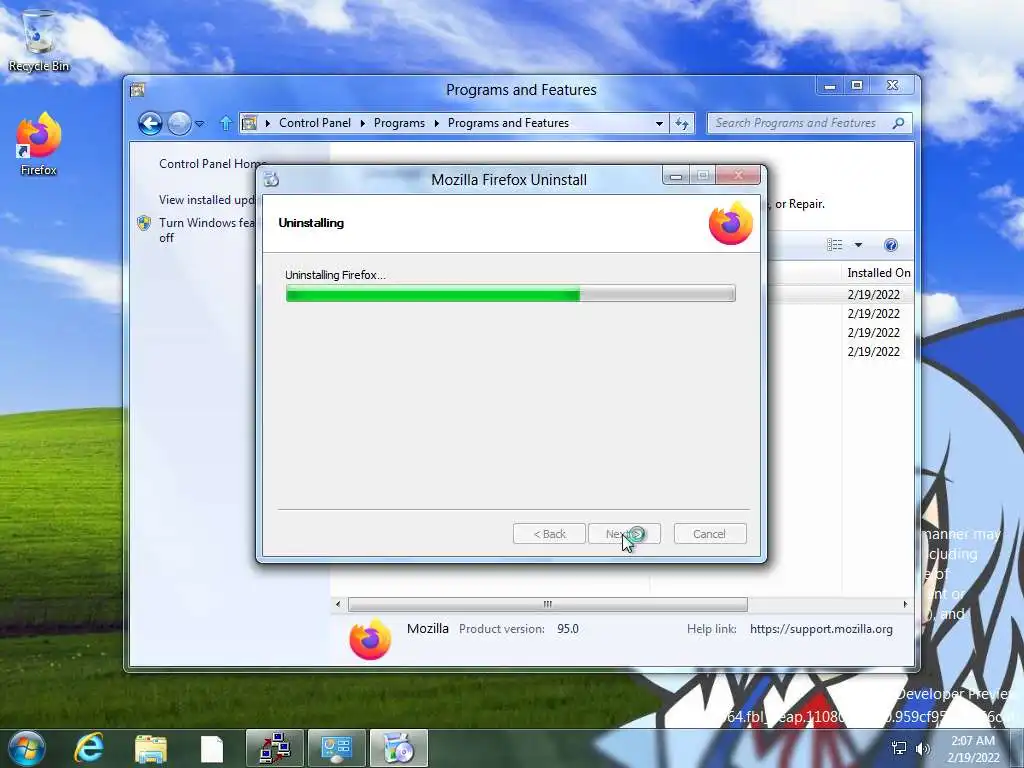Refresh the Programs and Features list
The image size is (1024, 768).
(682, 123)
